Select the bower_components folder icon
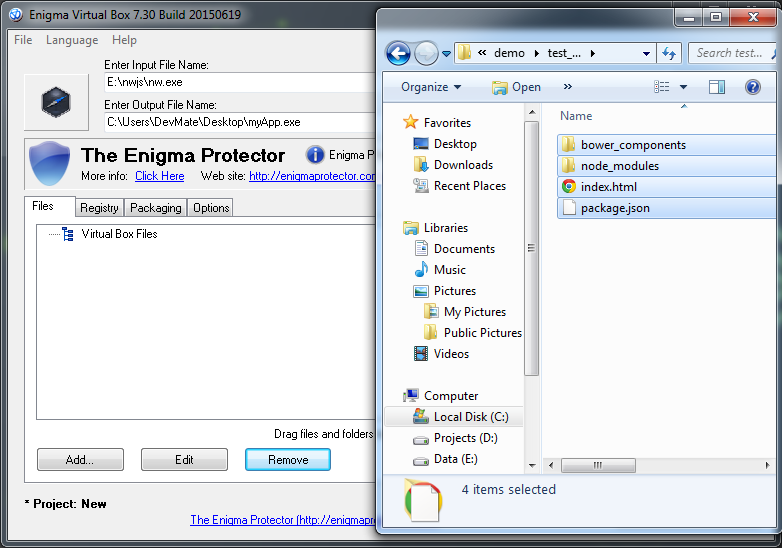Viewport: 782px width, 548px height. (569, 145)
